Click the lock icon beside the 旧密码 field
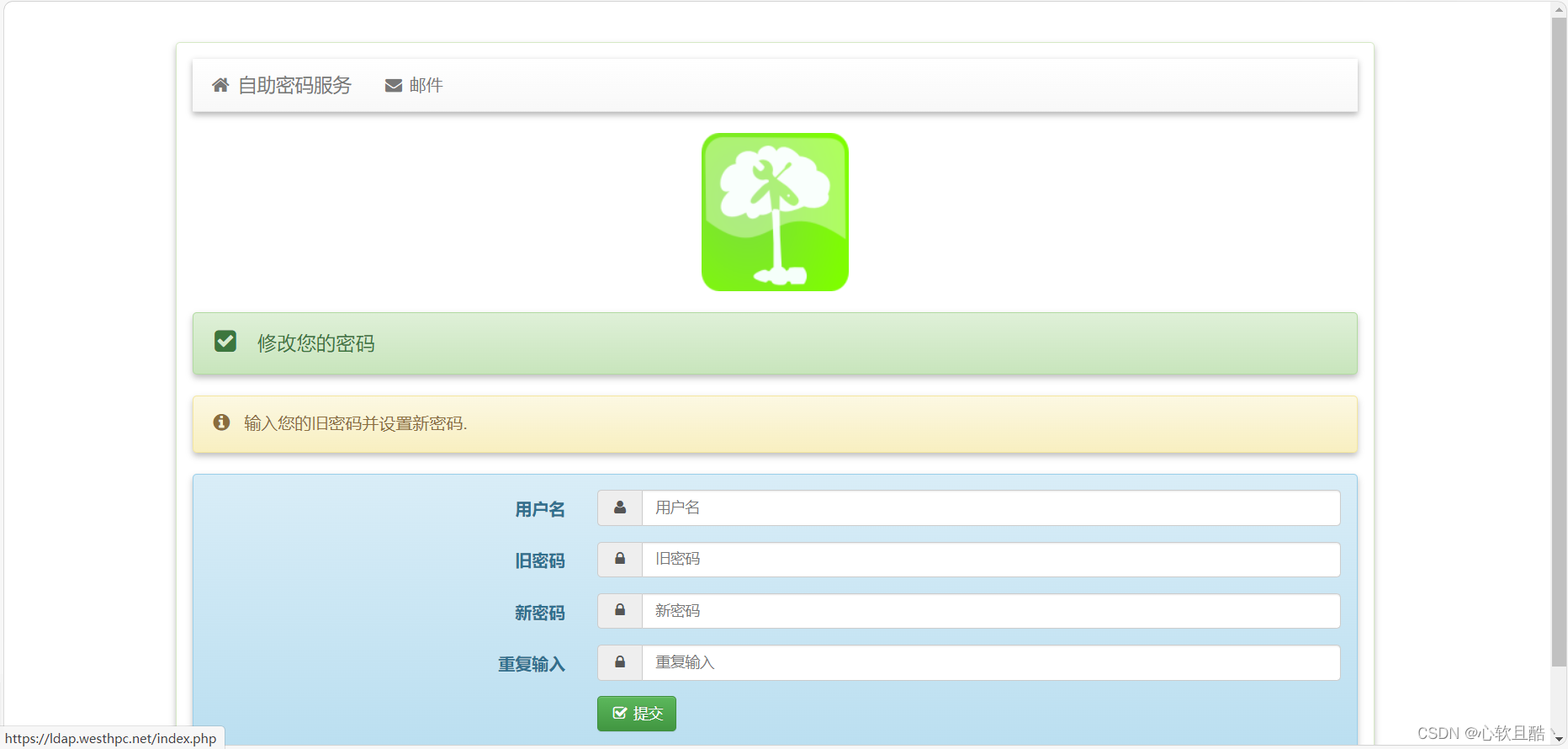1568x749 pixels. [620, 560]
